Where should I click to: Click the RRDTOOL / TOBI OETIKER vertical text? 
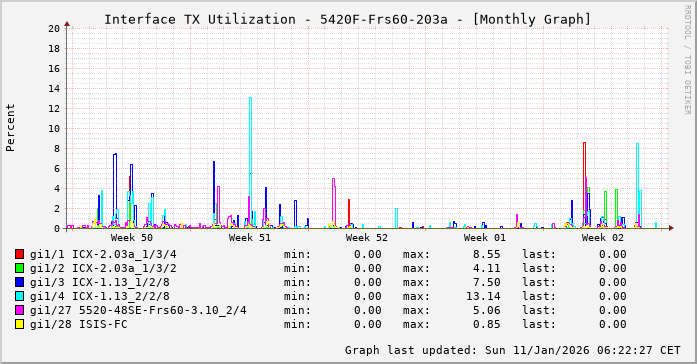pos(688,60)
